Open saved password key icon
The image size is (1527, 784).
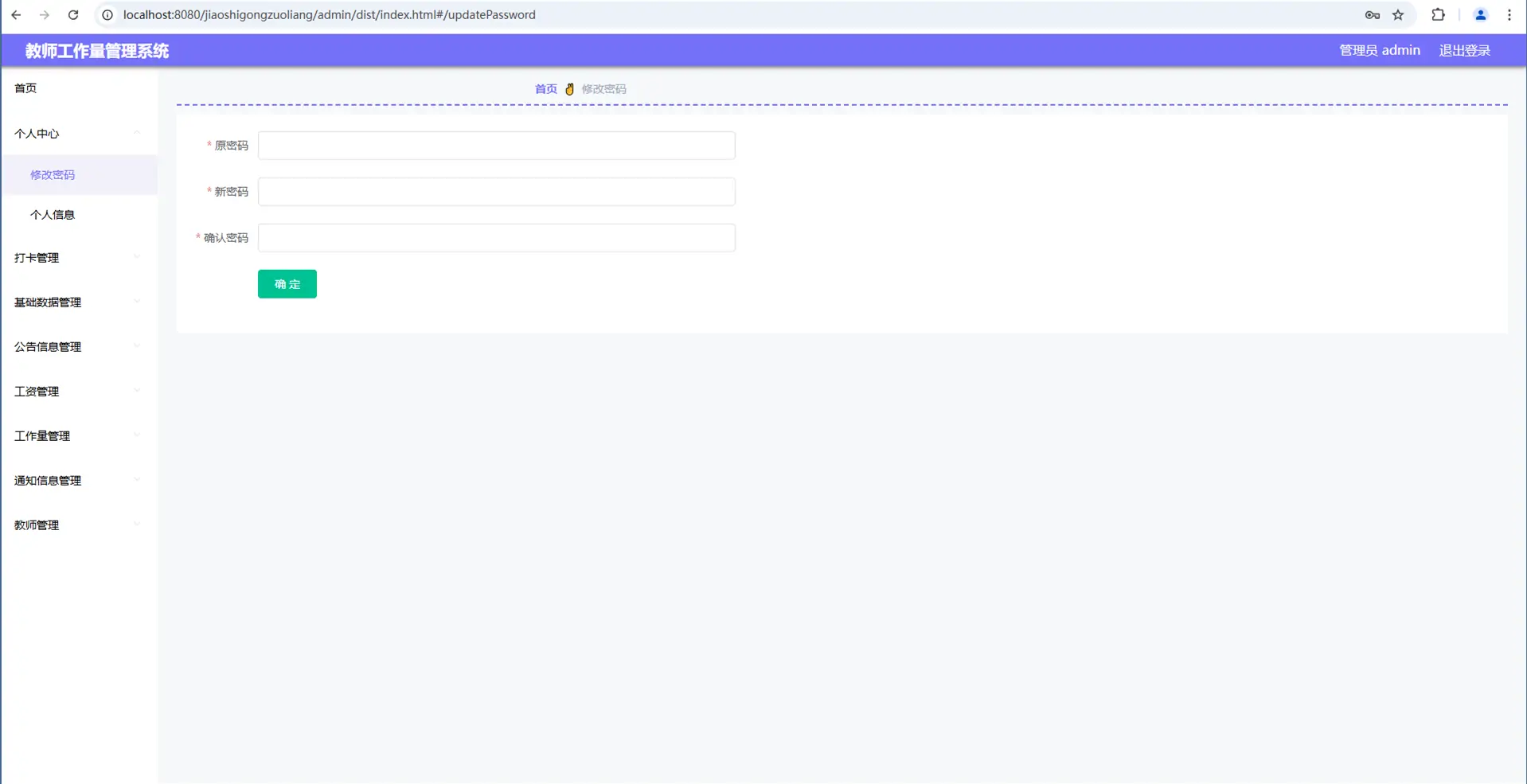point(1373,15)
